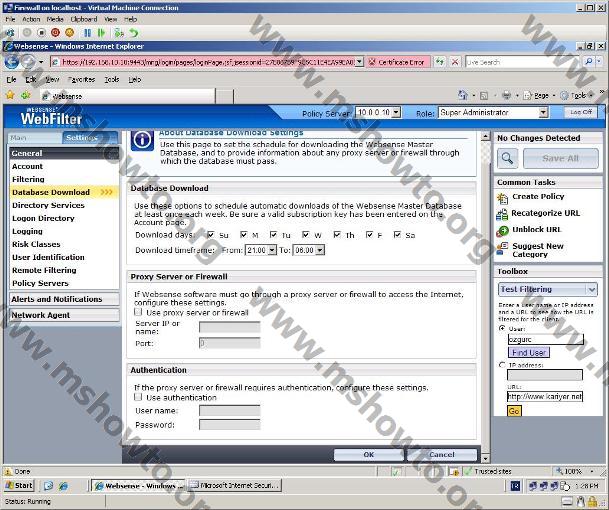Enable Use proxy server or firewall
This screenshot has height=510, width=609.
pyautogui.click(x=138, y=312)
